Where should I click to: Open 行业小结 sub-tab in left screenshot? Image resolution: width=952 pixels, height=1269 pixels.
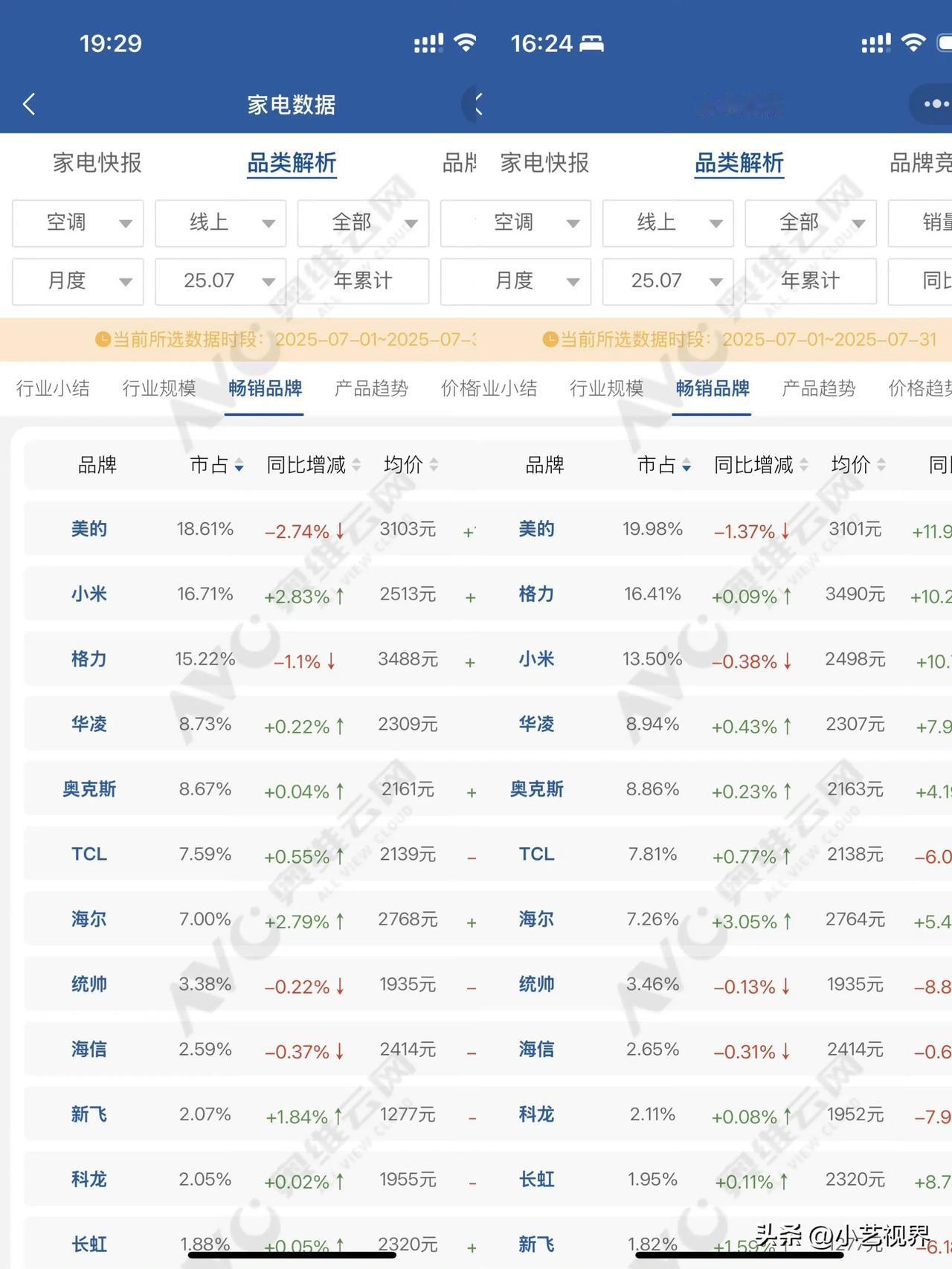point(53,388)
